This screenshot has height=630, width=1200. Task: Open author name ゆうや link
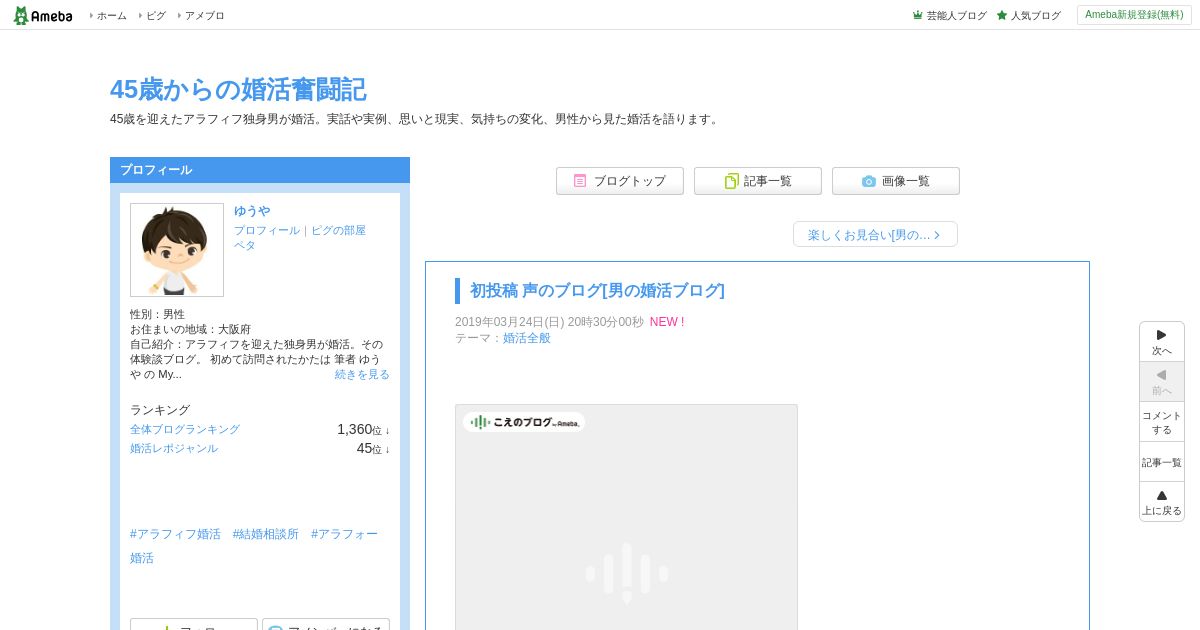tap(252, 211)
